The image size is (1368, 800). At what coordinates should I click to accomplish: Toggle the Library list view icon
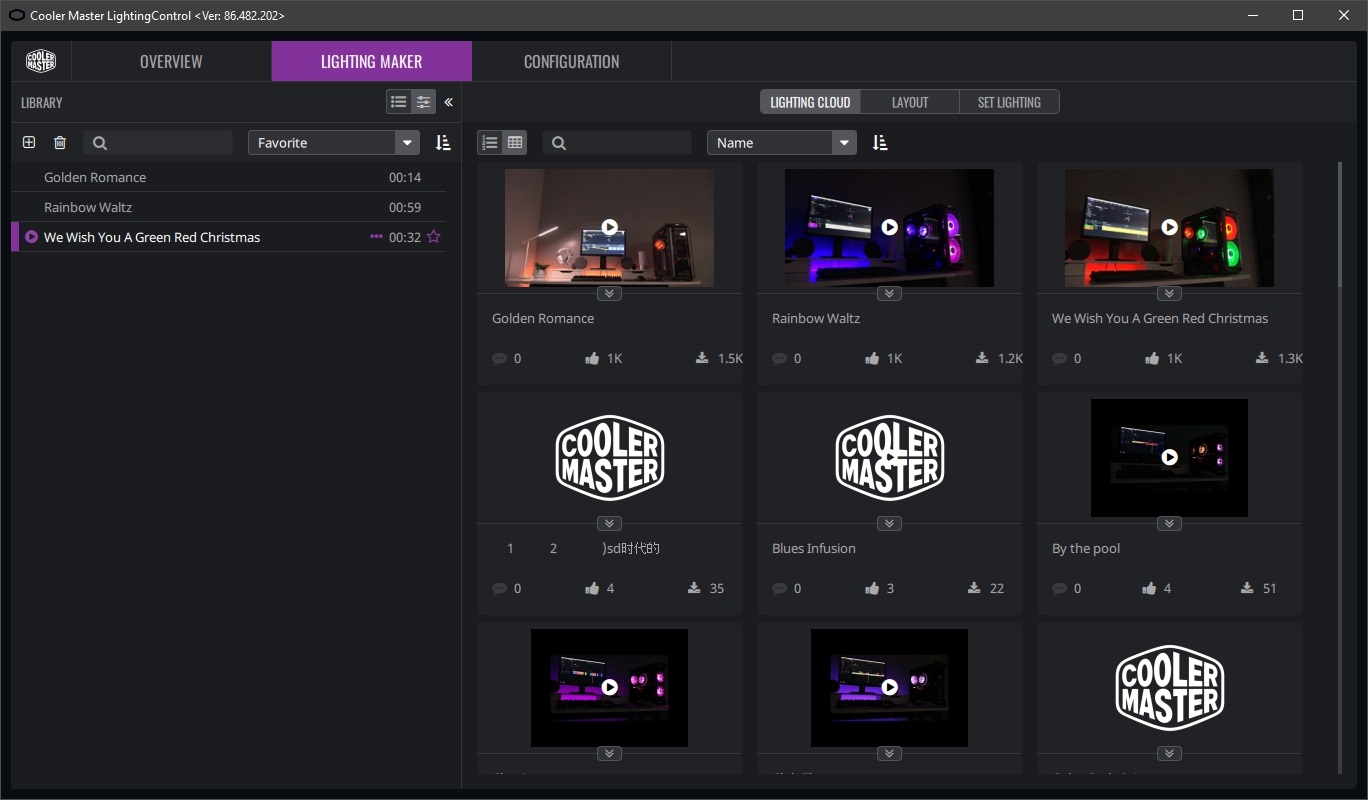[x=399, y=102]
